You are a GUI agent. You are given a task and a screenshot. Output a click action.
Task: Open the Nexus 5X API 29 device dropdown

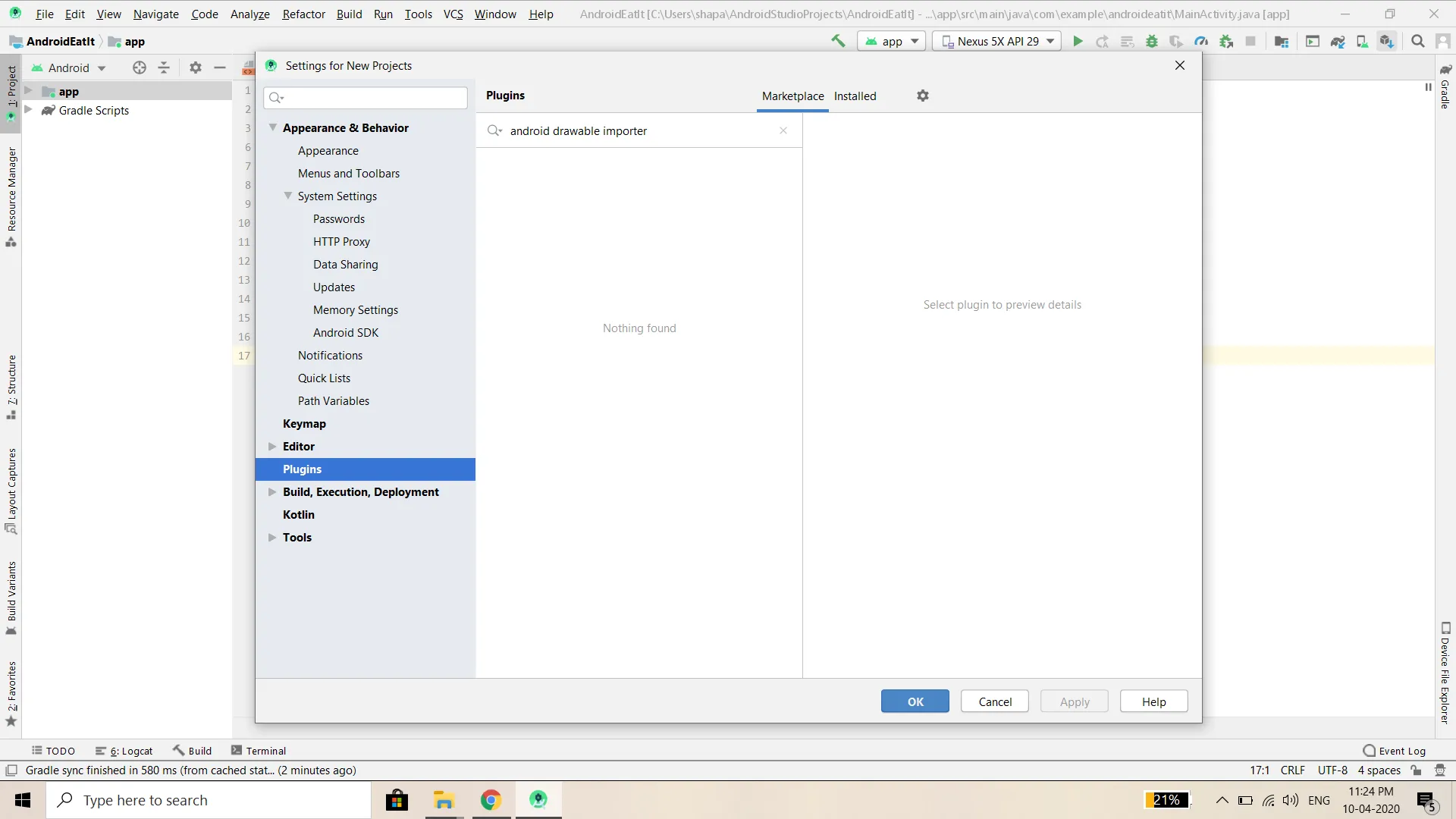(x=998, y=41)
